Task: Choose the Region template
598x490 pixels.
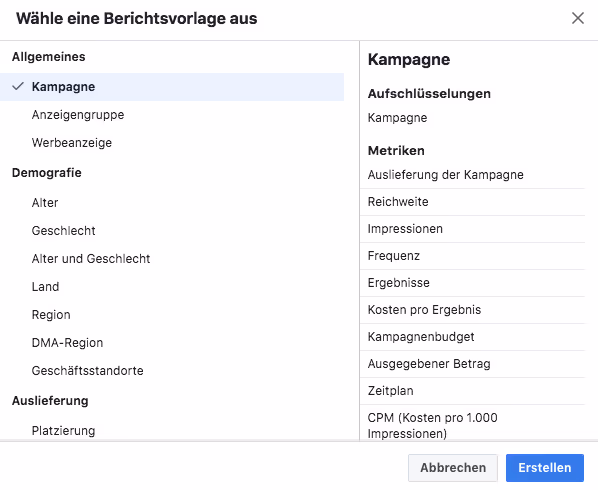Action: tap(172, 315)
